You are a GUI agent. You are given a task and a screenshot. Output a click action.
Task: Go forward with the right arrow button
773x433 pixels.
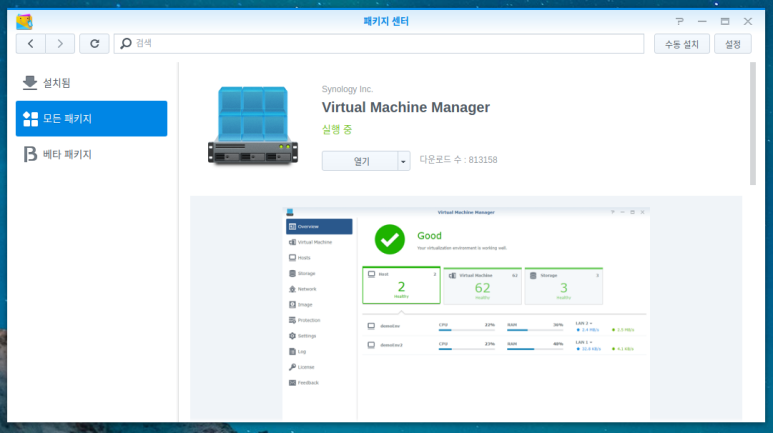tap(60, 44)
